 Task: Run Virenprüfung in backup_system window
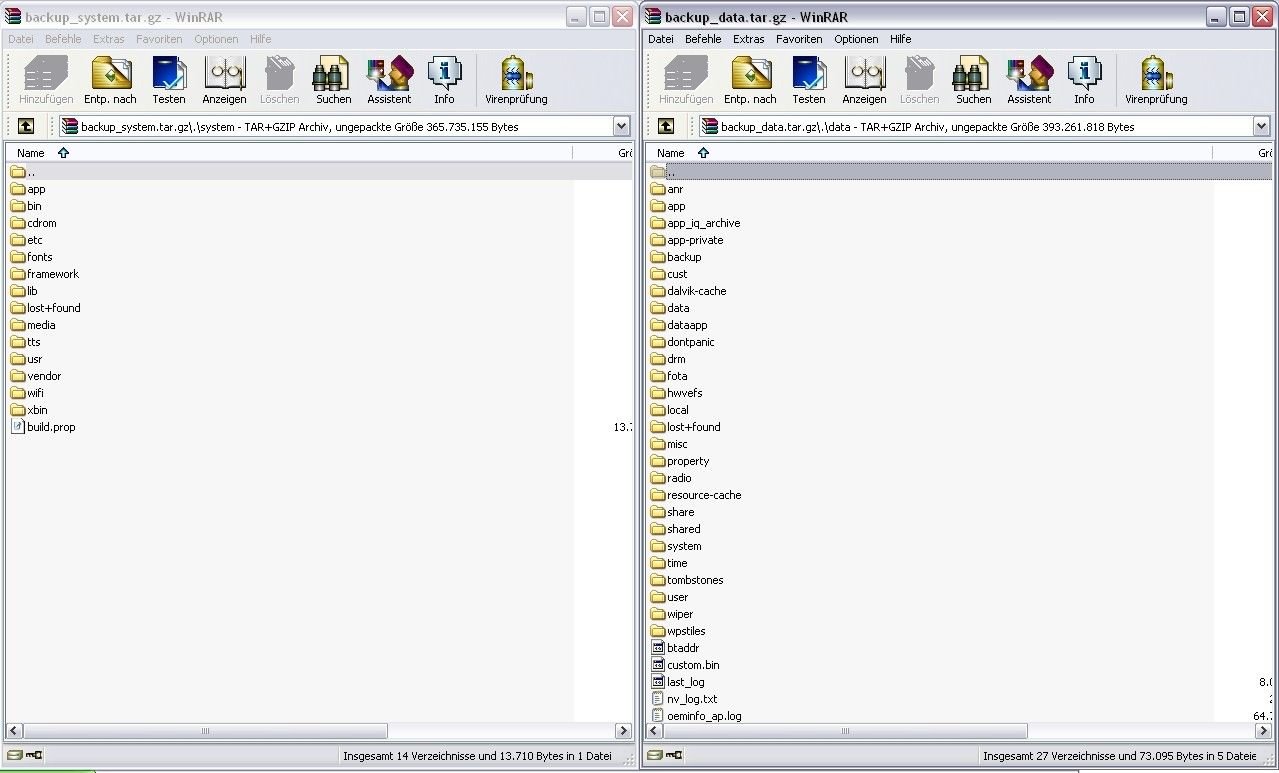pyautogui.click(x=516, y=80)
